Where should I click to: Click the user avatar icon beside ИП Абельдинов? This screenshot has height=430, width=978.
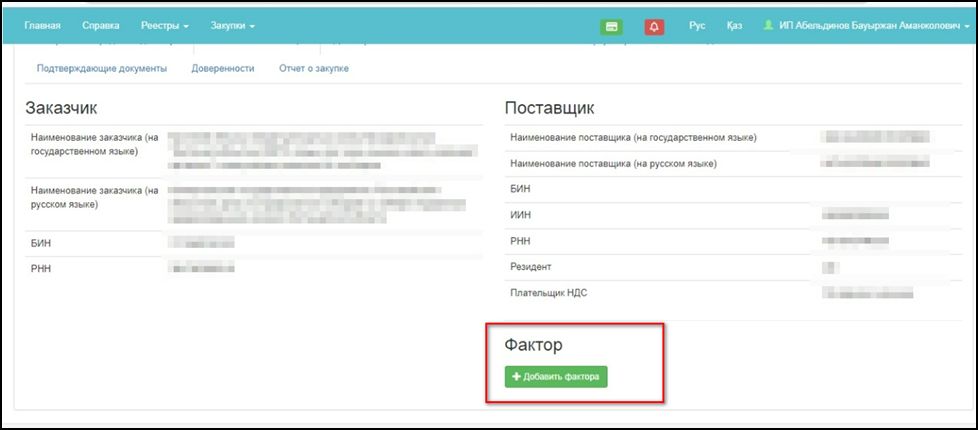click(x=768, y=26)
